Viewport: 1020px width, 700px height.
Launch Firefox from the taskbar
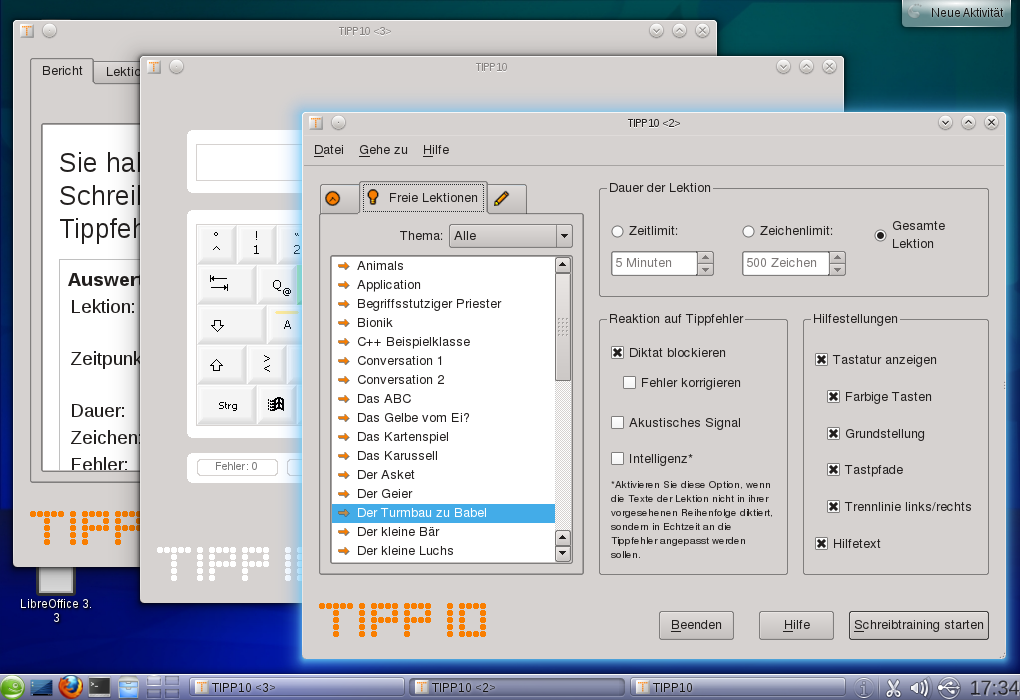click(70, 687)
